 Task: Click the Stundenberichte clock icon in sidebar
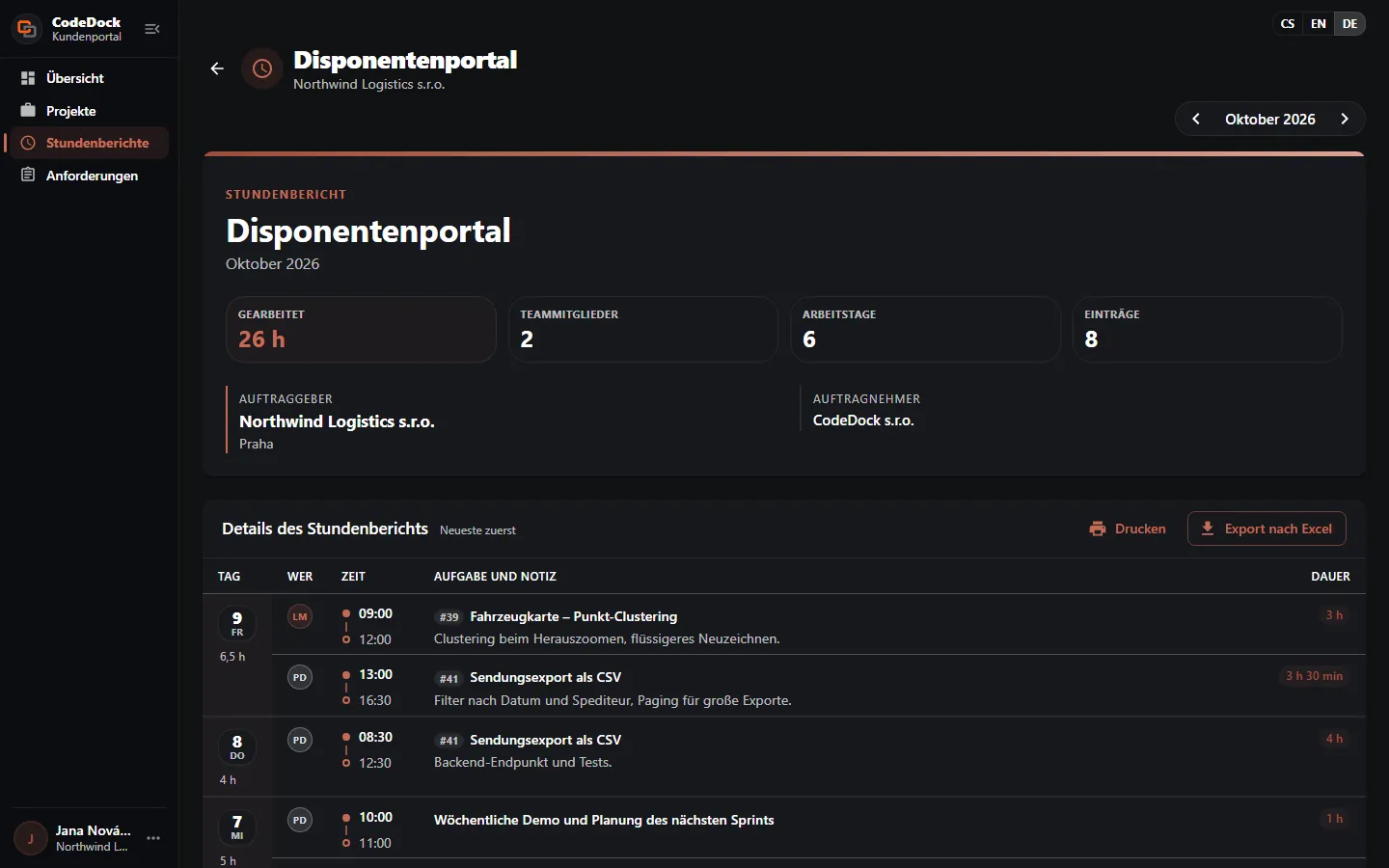(x=28, y=143)
